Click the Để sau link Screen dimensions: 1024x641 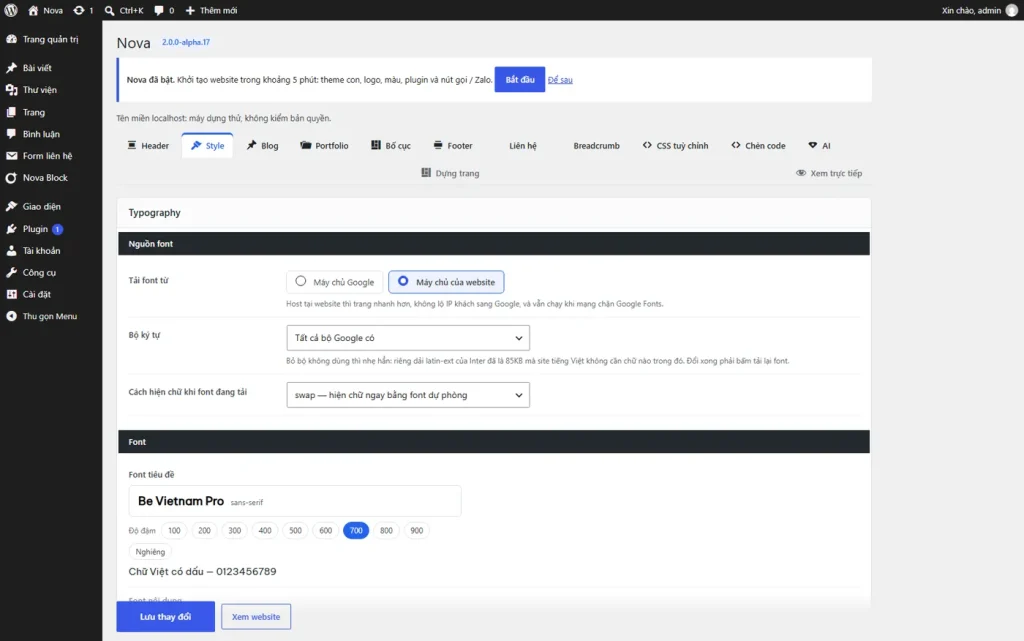[x=560, y=80]
